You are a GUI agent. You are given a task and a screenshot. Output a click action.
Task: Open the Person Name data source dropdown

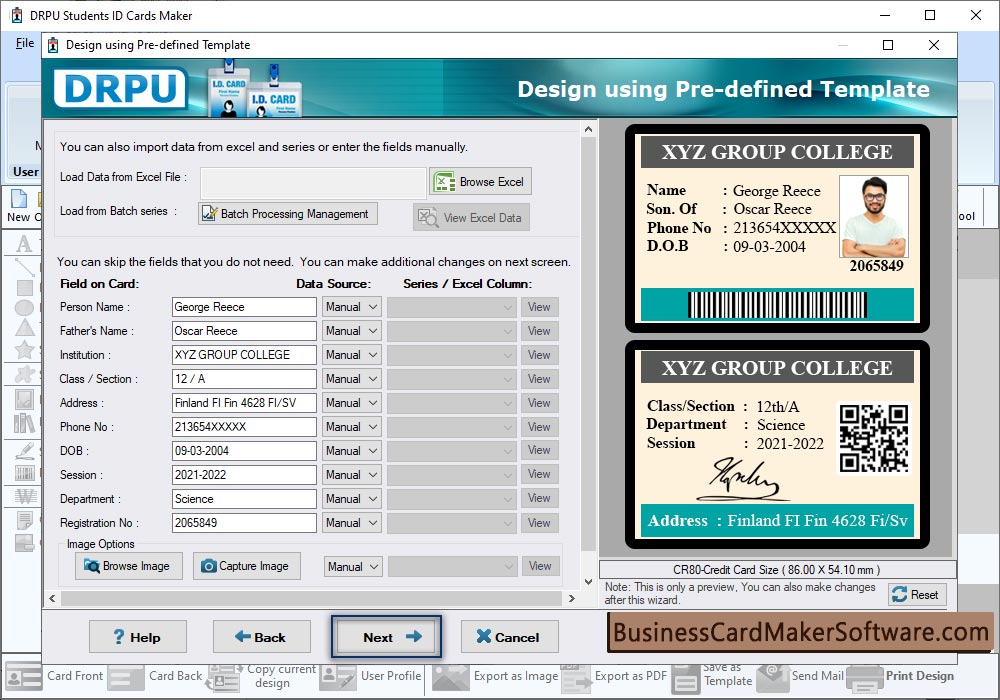pyautogui.click(x=352, y=307)
